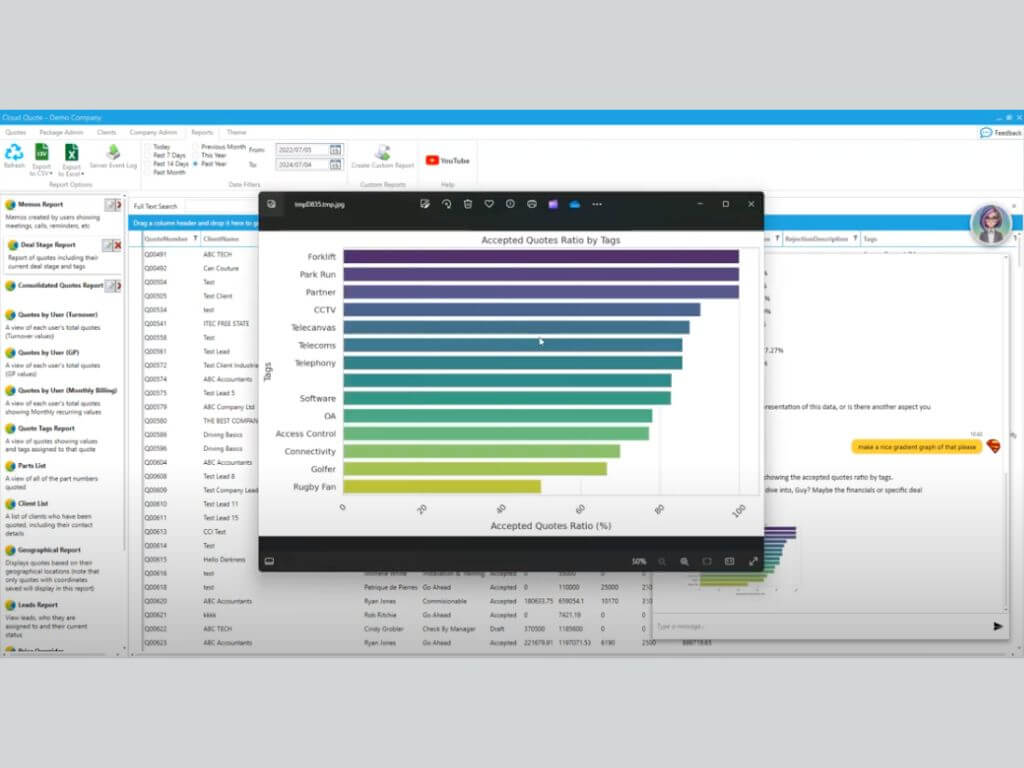Image resolution: width=1024 pixels, height=768 pixels.
Task: Click the edit image icon in photo viewer
Action: pos(425,204)
